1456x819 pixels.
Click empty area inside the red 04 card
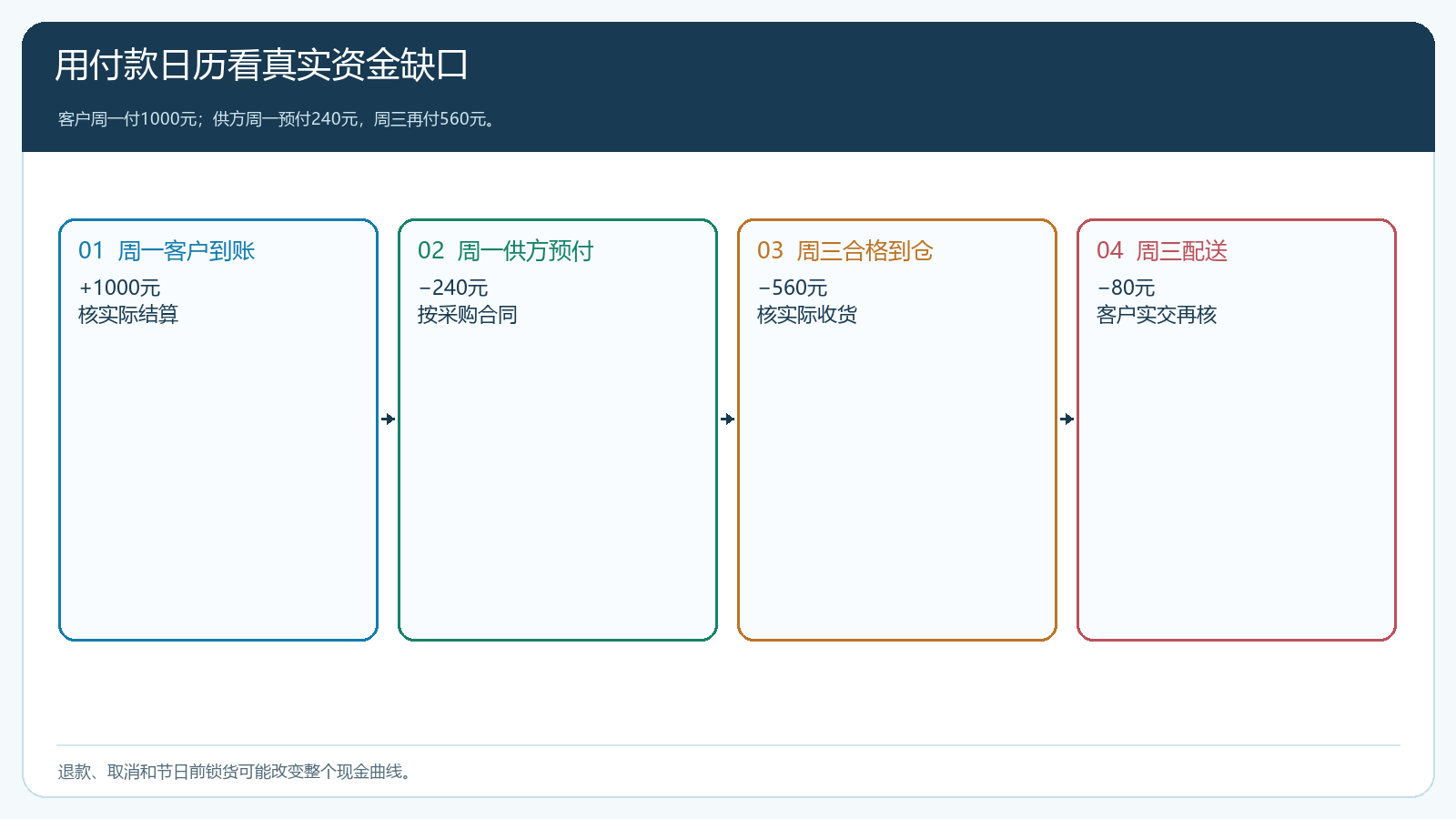(1237, 482)
